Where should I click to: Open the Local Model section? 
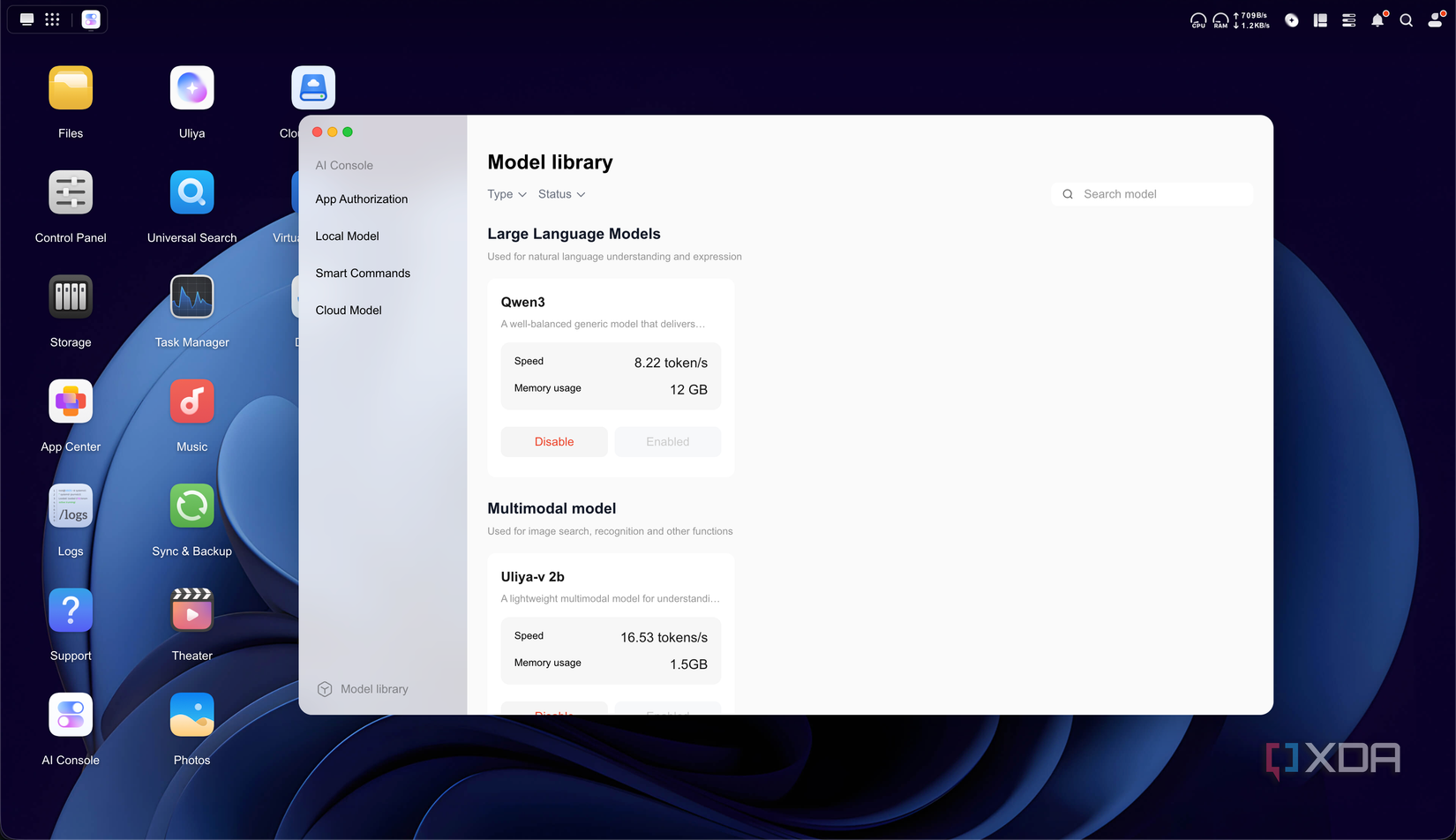click(348, 236)
